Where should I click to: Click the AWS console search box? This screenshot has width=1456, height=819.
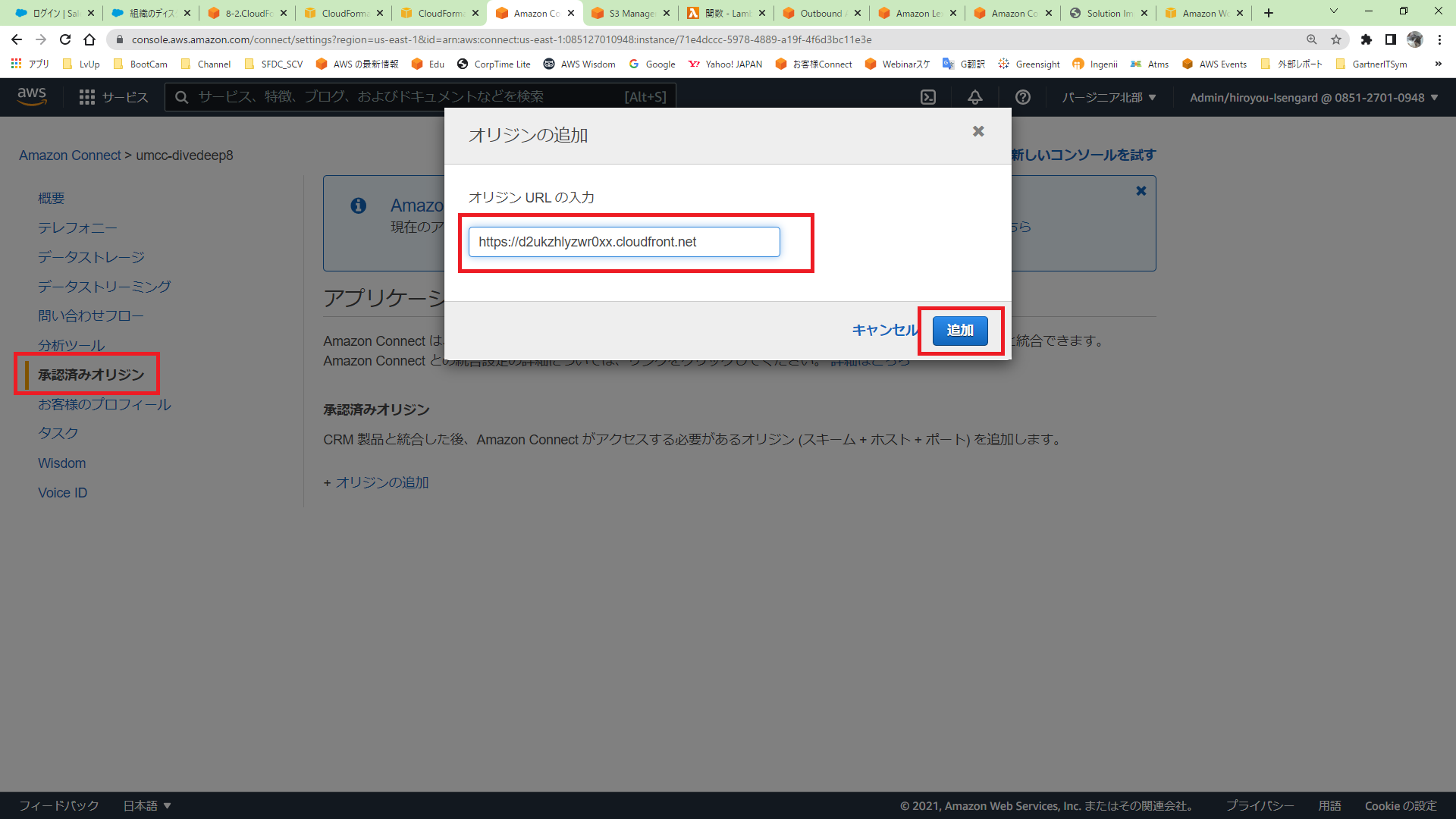tap(420, 97)
